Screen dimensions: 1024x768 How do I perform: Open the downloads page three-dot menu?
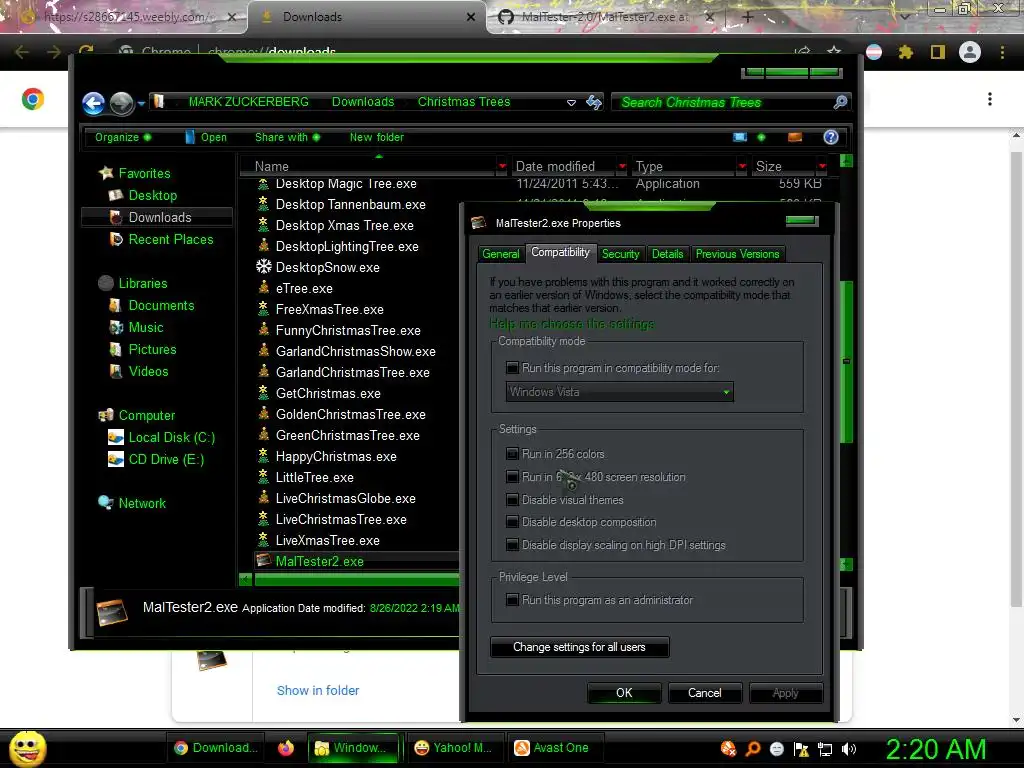coord(990,99)
